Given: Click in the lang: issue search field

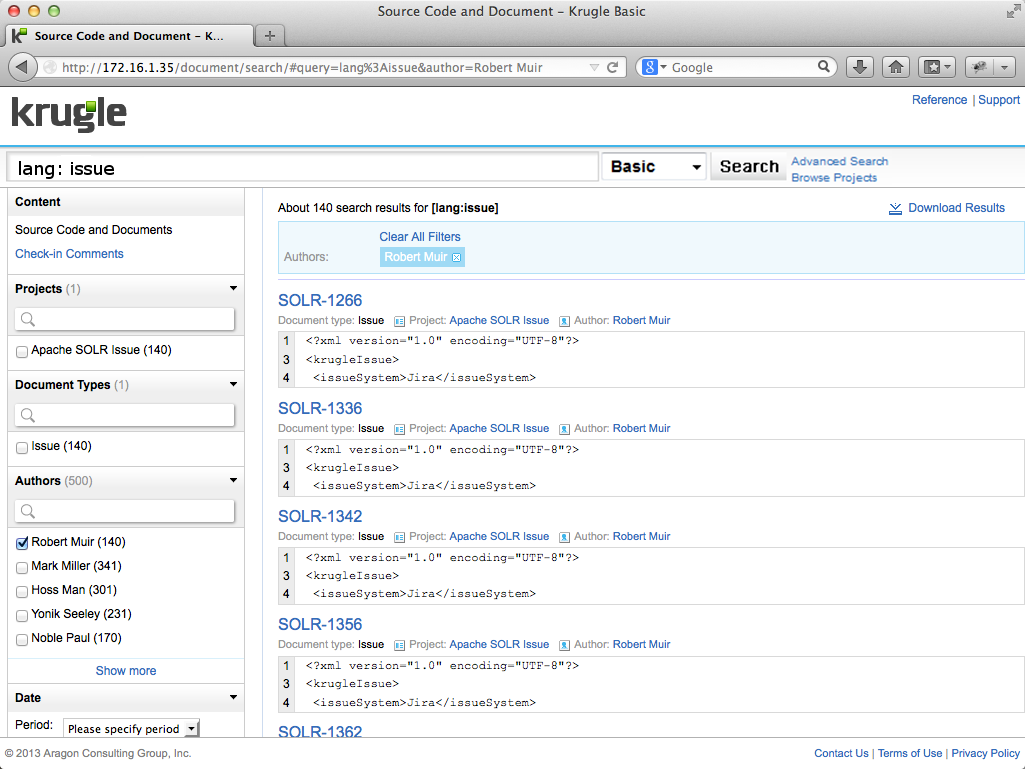Looking at the screenshot, I should point(303,167).
